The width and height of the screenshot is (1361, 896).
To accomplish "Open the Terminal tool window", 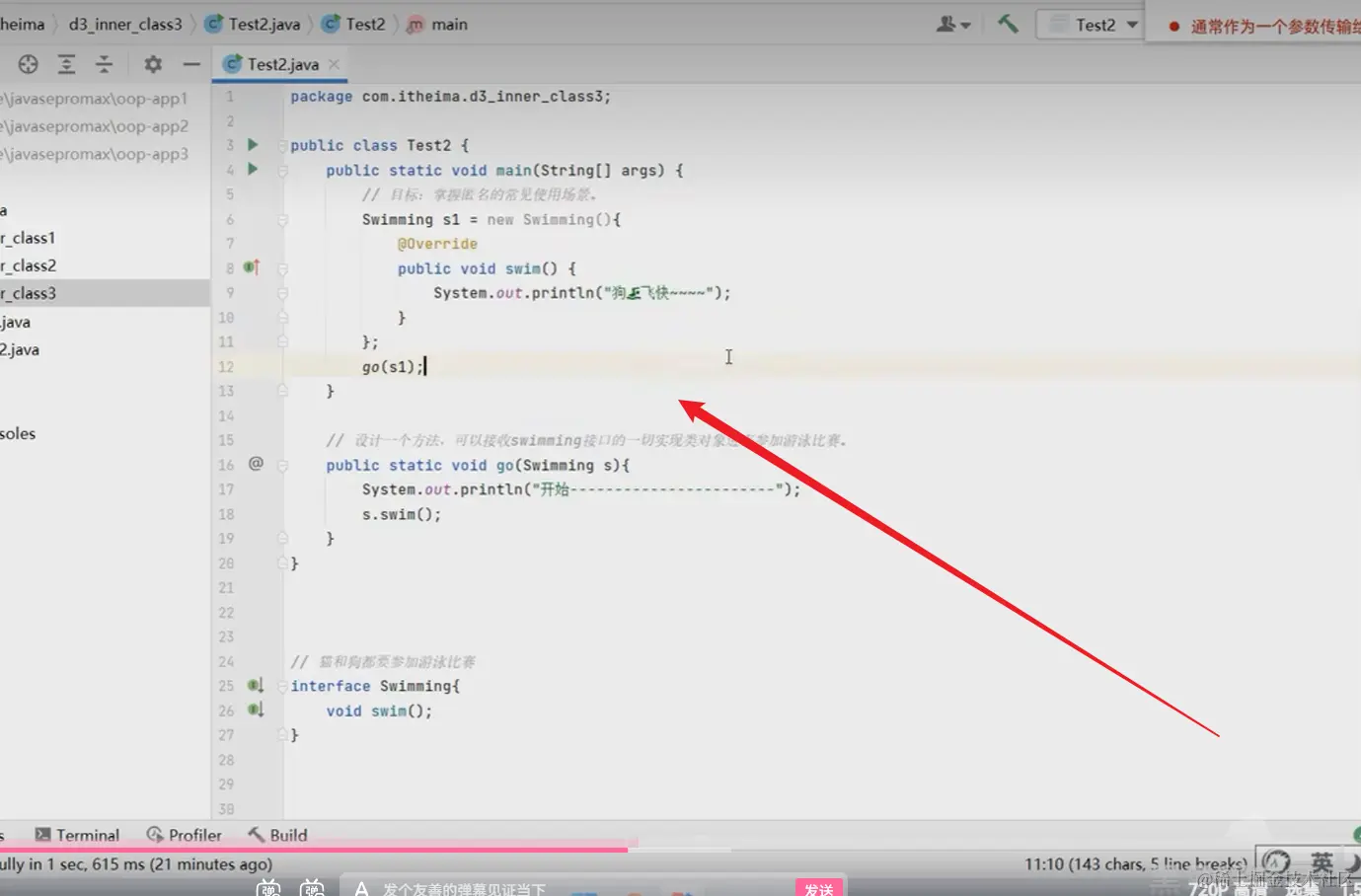I will coord(78,835).
